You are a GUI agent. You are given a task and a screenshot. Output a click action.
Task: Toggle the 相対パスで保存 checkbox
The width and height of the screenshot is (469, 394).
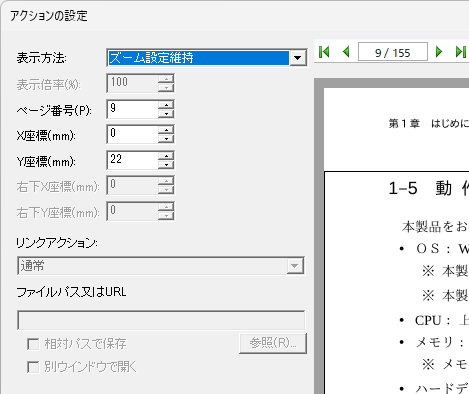[33, 344]
